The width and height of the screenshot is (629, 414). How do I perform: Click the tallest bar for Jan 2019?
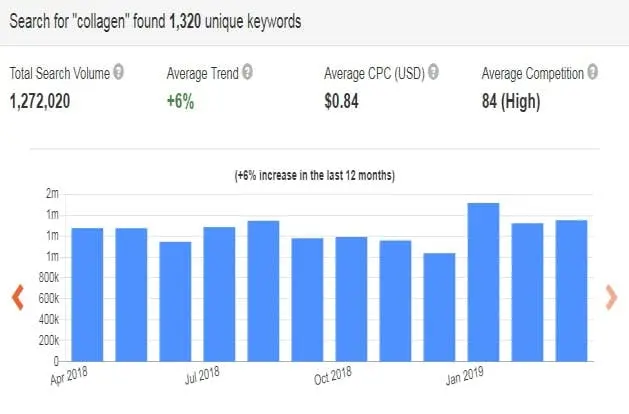pyautogui.click(x=483, y=282)
